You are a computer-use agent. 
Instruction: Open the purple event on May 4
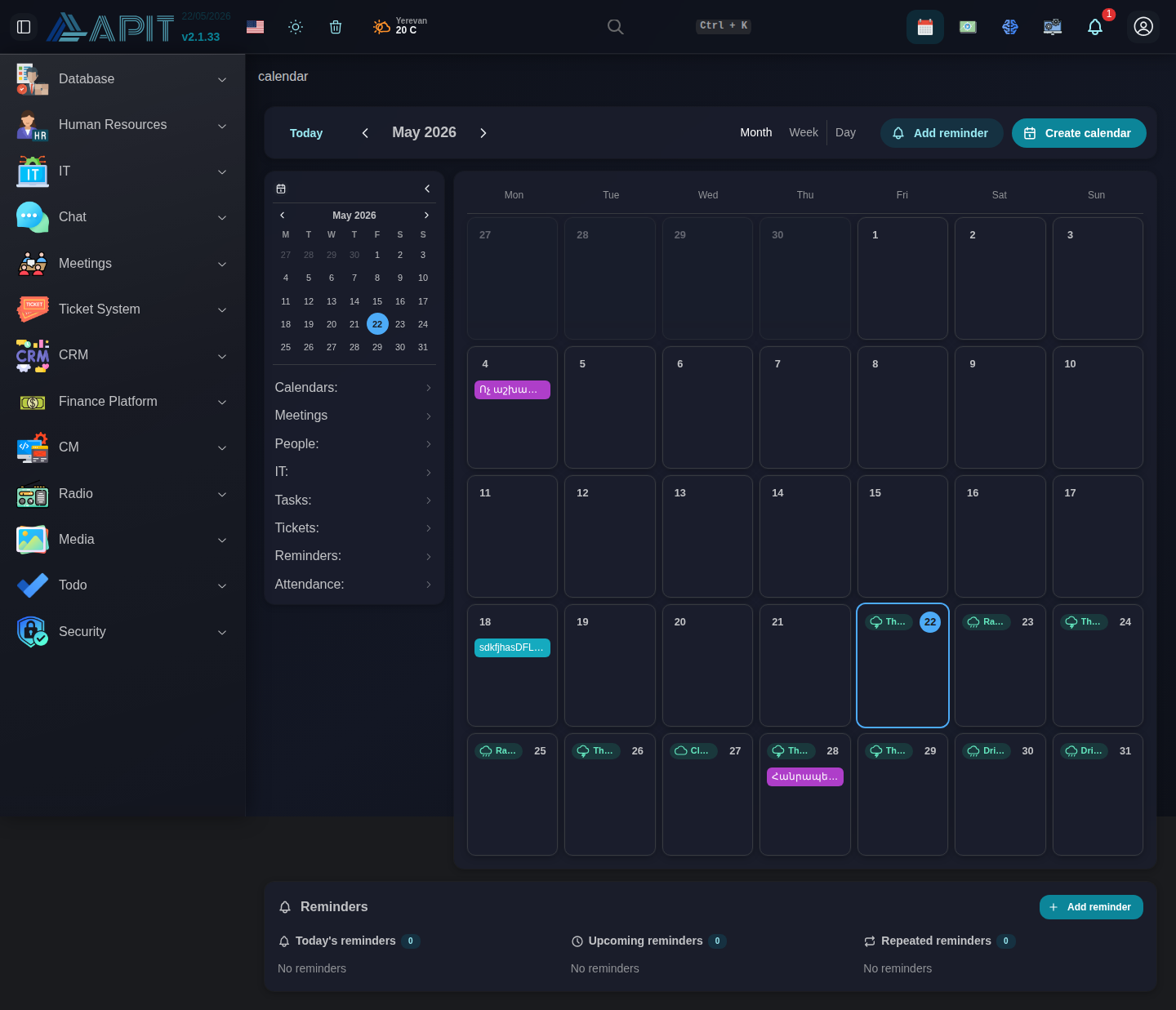tap(512, 389)
